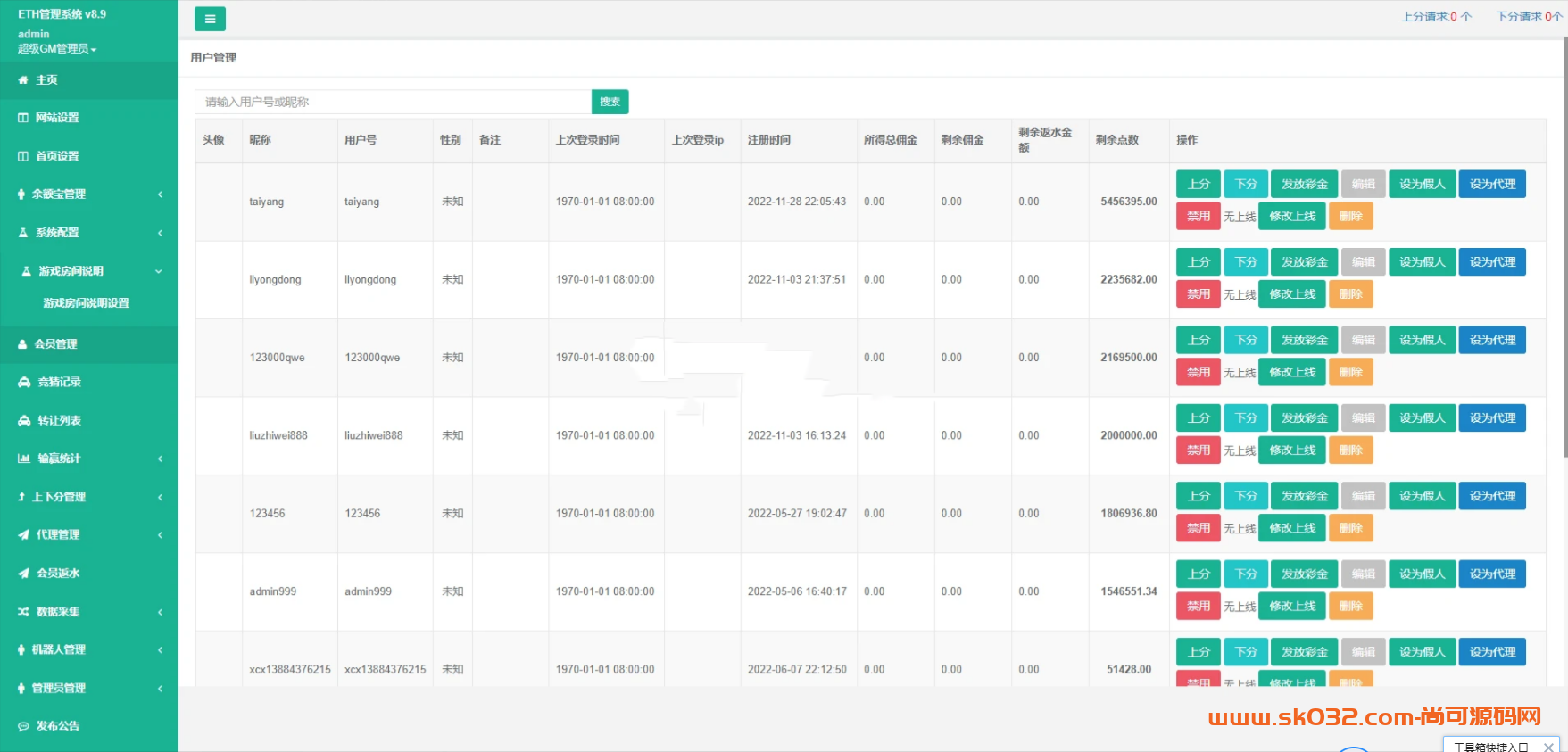This screenshot has height=752, width=1568.
Task: Click the paper-plane icon for 会员返水
Action: [x=24, y=574]
